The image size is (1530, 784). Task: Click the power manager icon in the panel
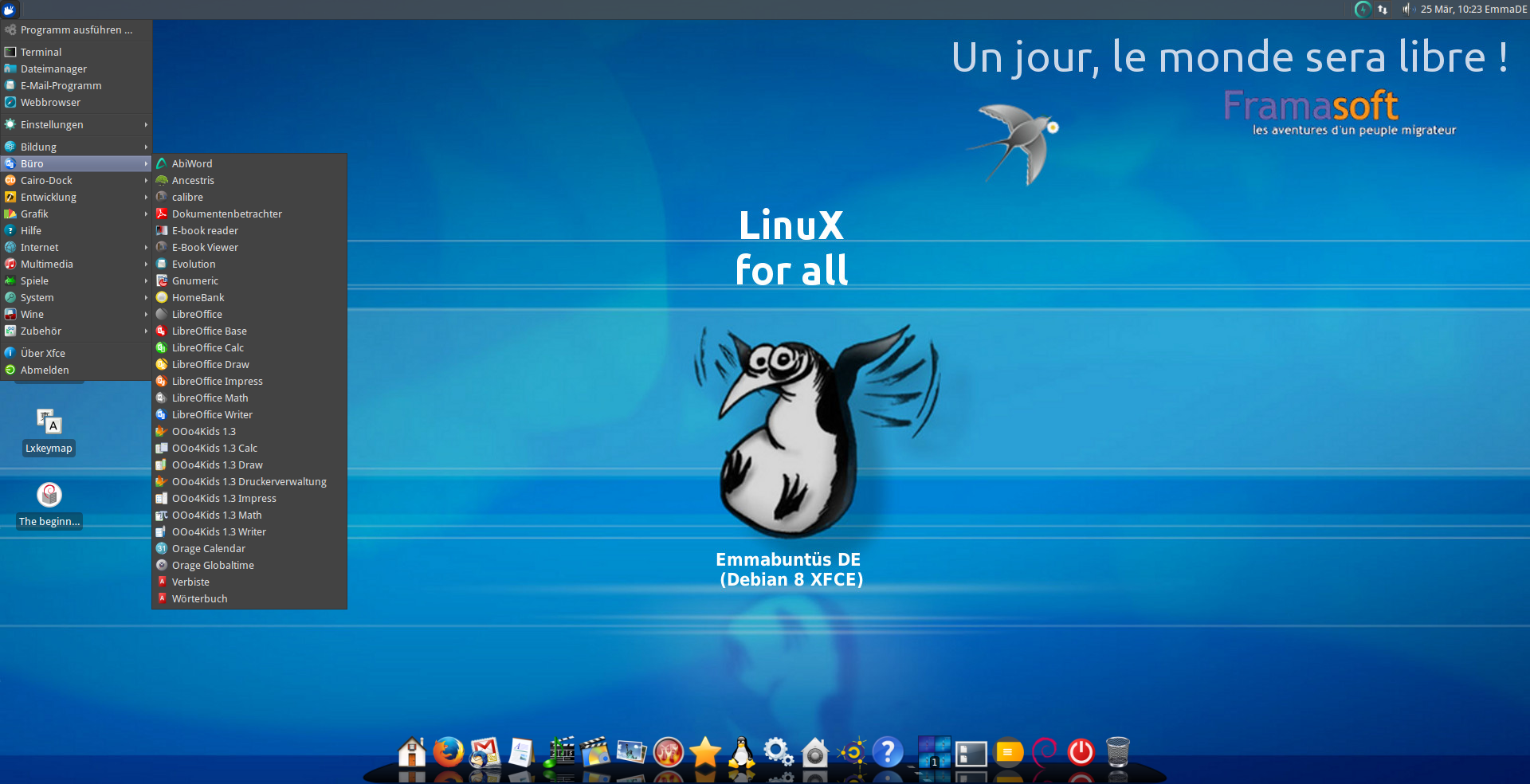(x=1363, y=10)
